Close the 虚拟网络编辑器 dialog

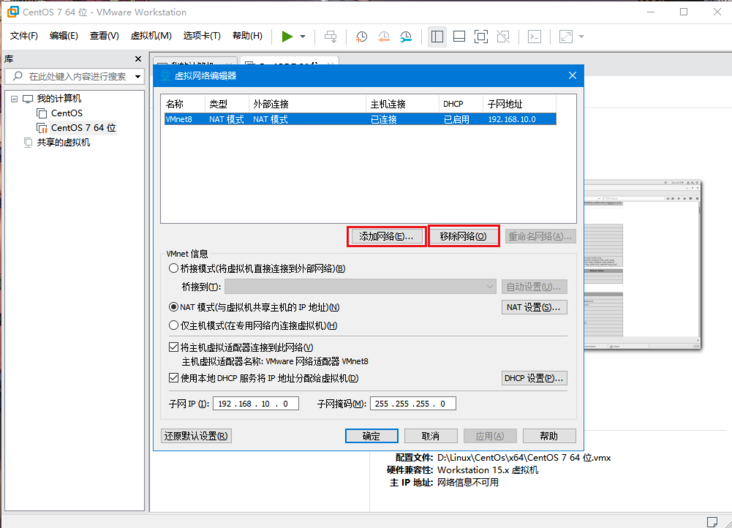(572, 76)
